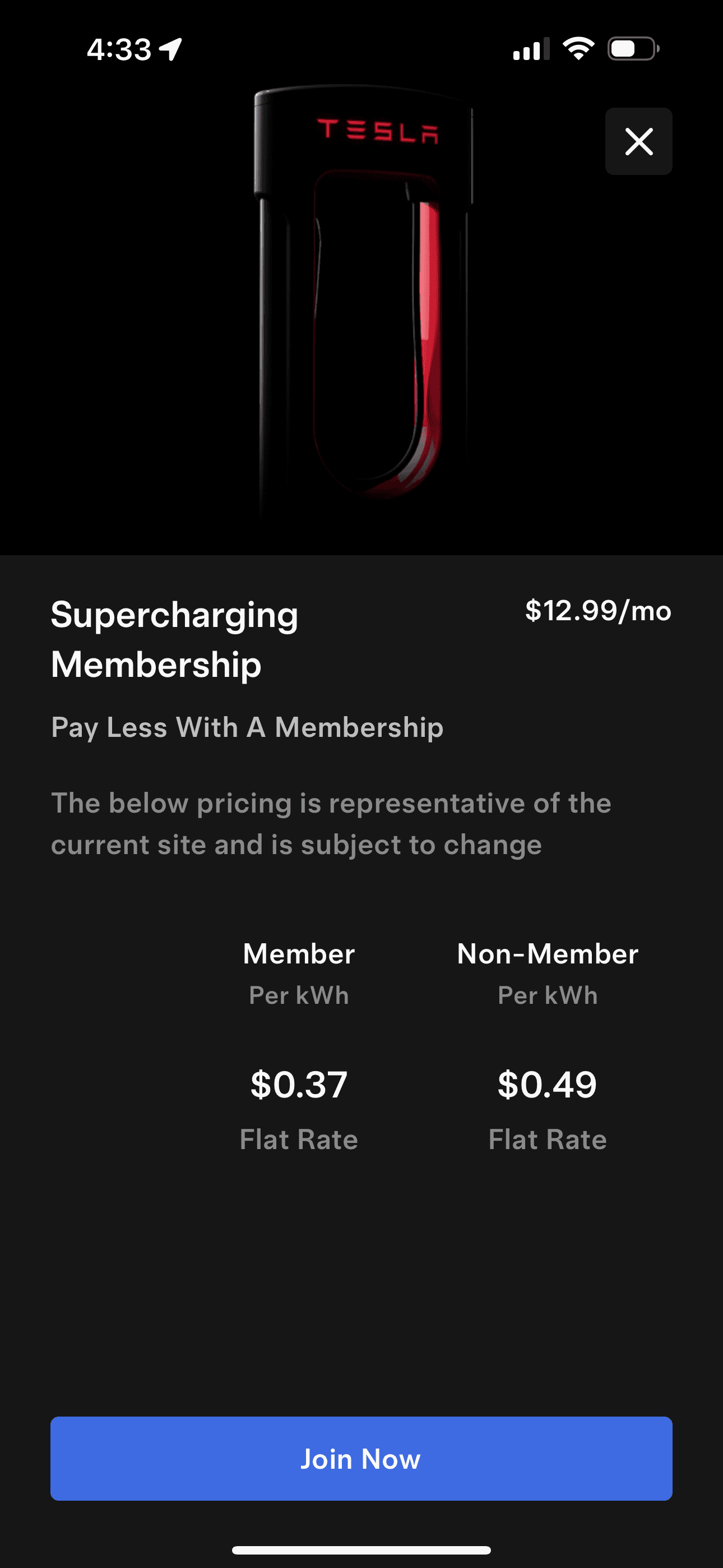Tap the Pay Less With A Membership subtitle

247,727
